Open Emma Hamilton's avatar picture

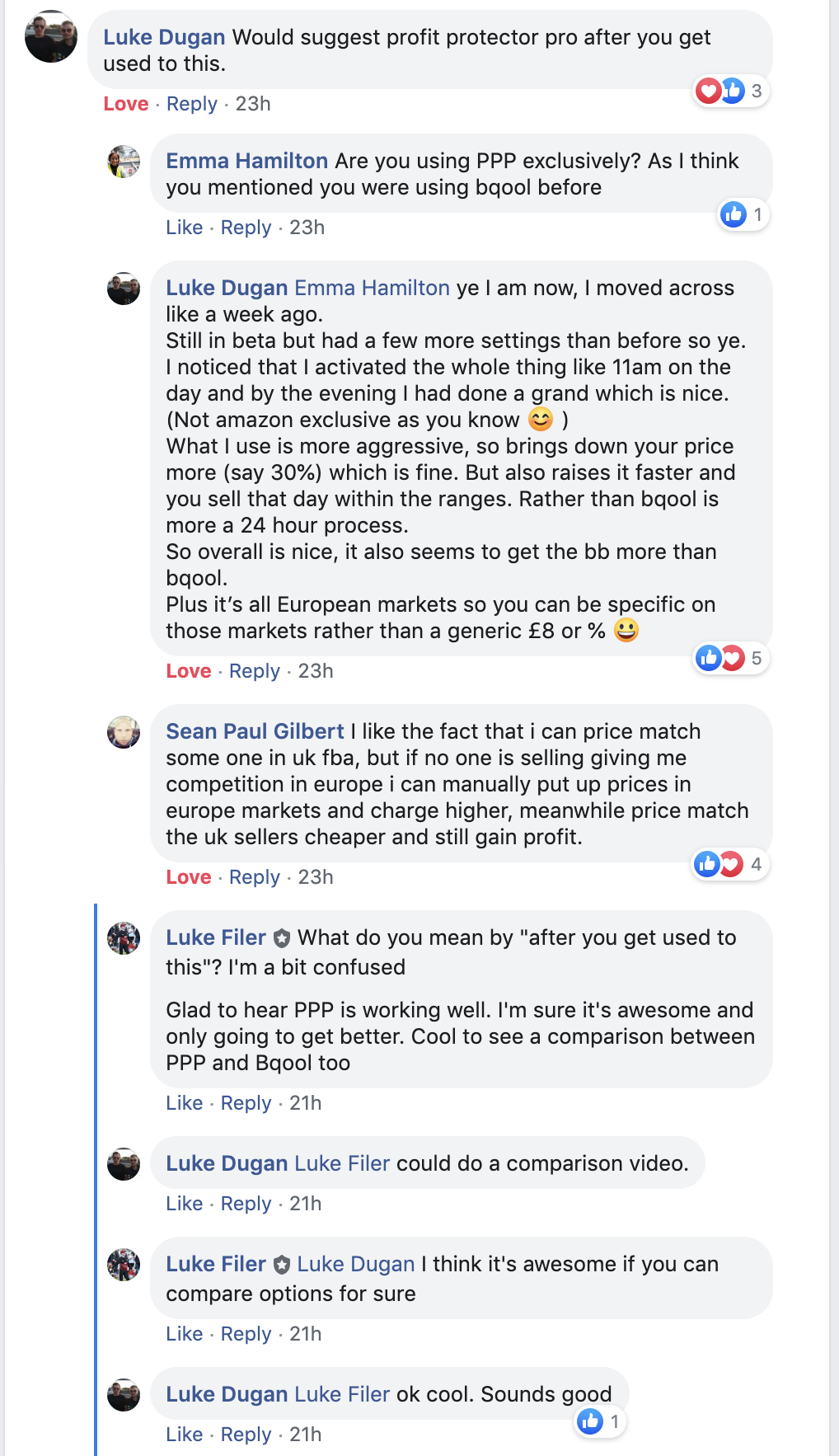tap(124, 162)
